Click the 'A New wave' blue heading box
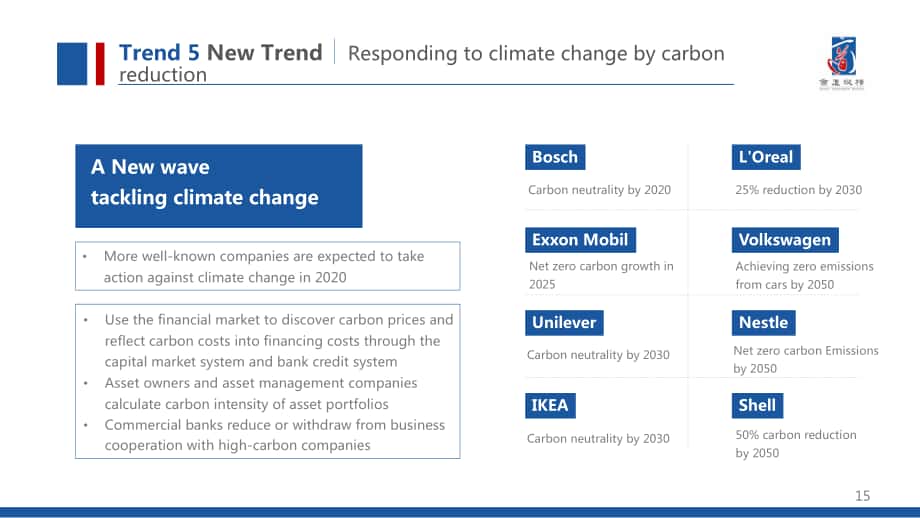The image size is (920, 518). click(219, 186)
